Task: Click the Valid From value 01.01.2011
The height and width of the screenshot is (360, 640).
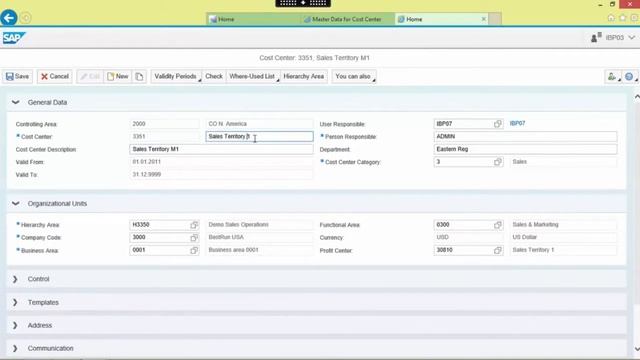Action: pos(147,162)
